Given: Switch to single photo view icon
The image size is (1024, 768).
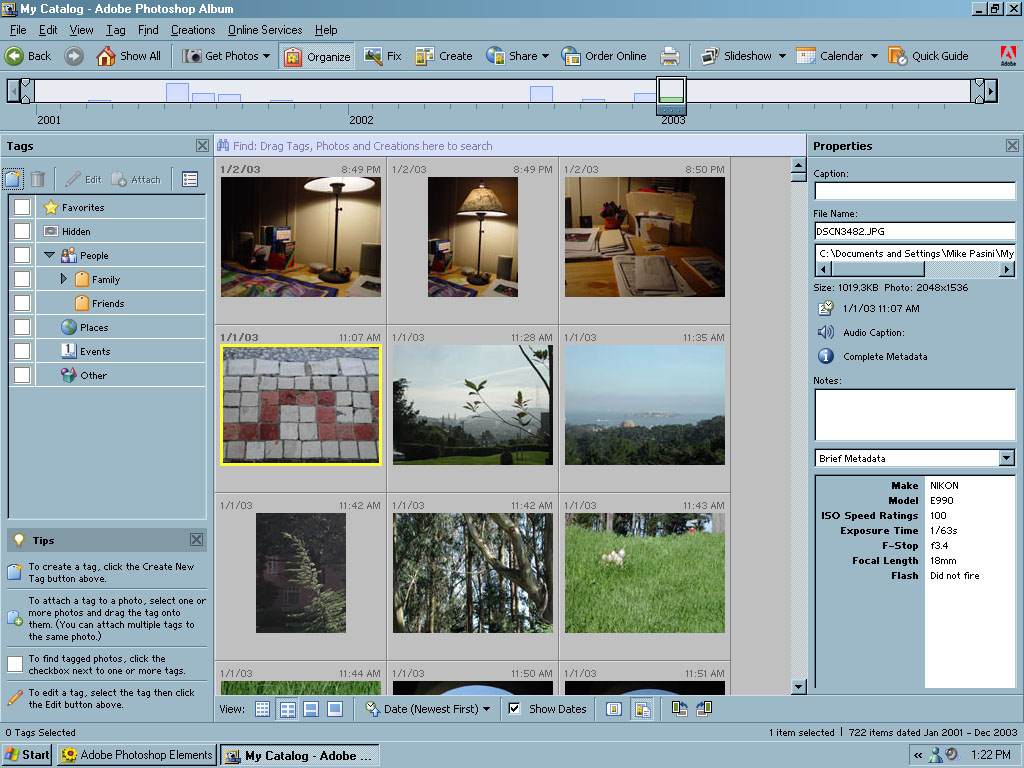Looking at the screenshot, I should click(x=335, y=709).
